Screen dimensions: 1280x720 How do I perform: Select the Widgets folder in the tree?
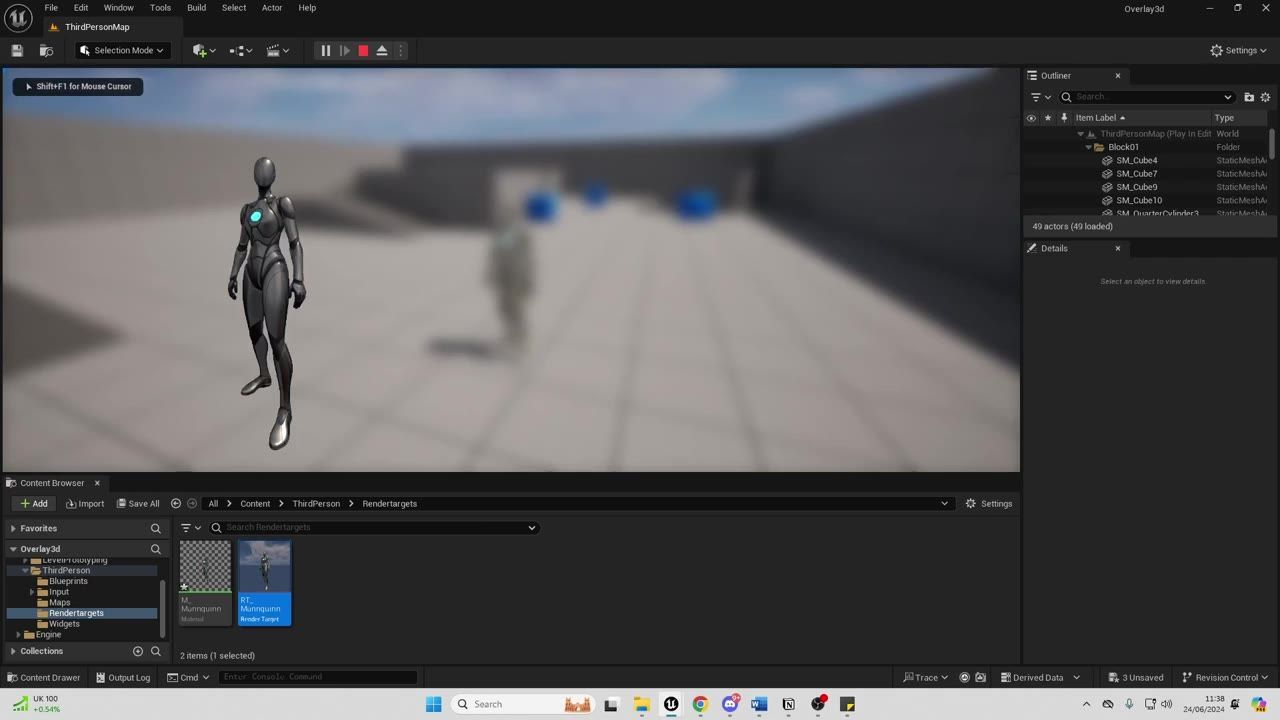(x=64, y=624)
